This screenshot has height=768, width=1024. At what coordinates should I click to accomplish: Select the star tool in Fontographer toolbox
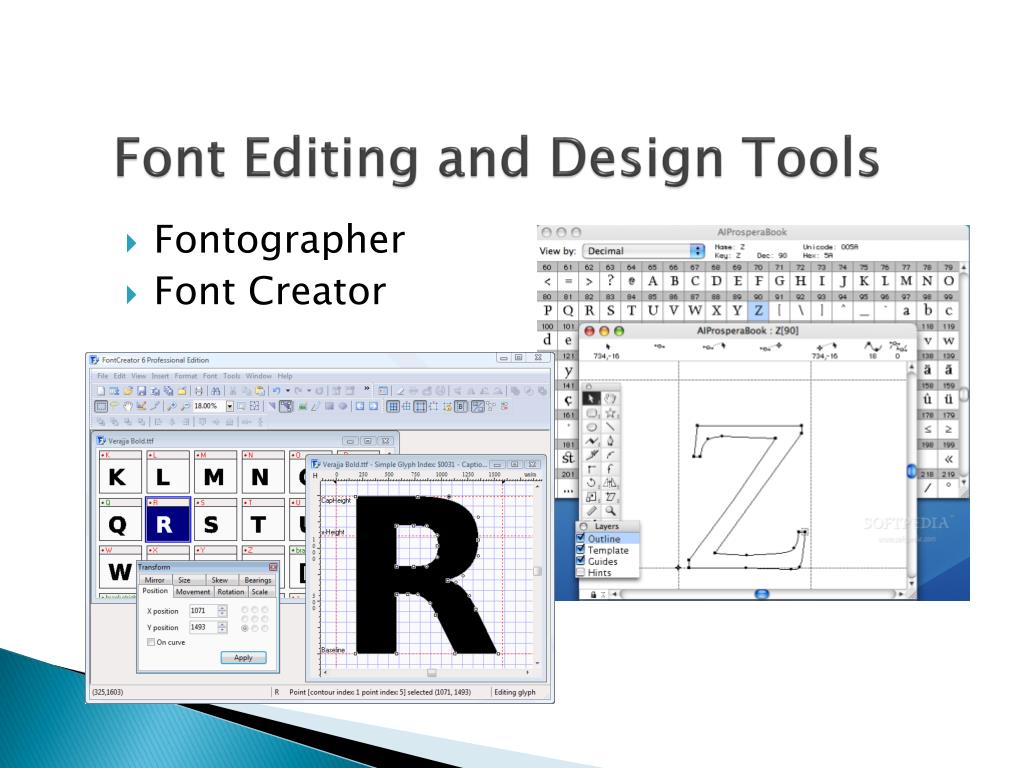pyautogui.click(x=610, y=413)
